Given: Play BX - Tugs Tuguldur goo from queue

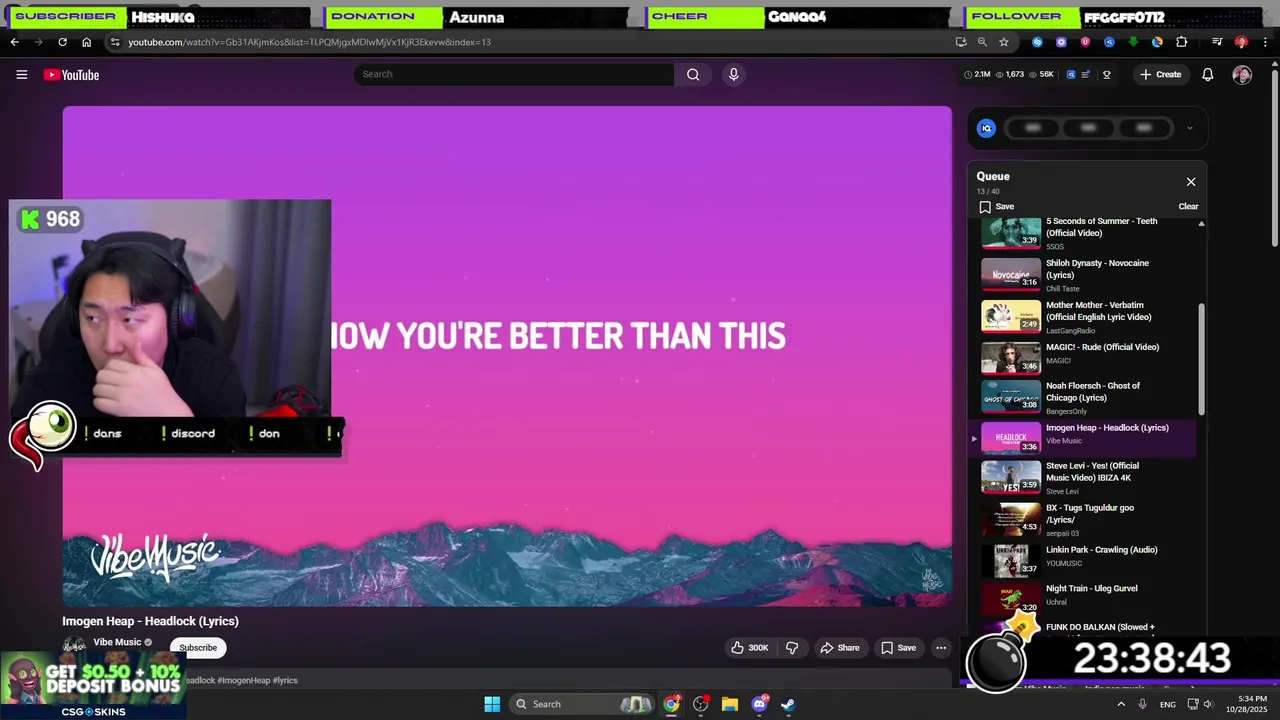Looking at the screenshot, I should 1089,520.
